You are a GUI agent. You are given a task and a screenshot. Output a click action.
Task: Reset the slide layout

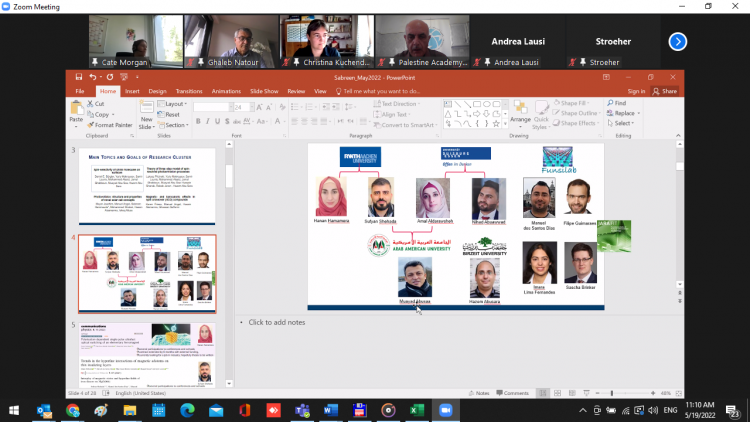[169, 114]
